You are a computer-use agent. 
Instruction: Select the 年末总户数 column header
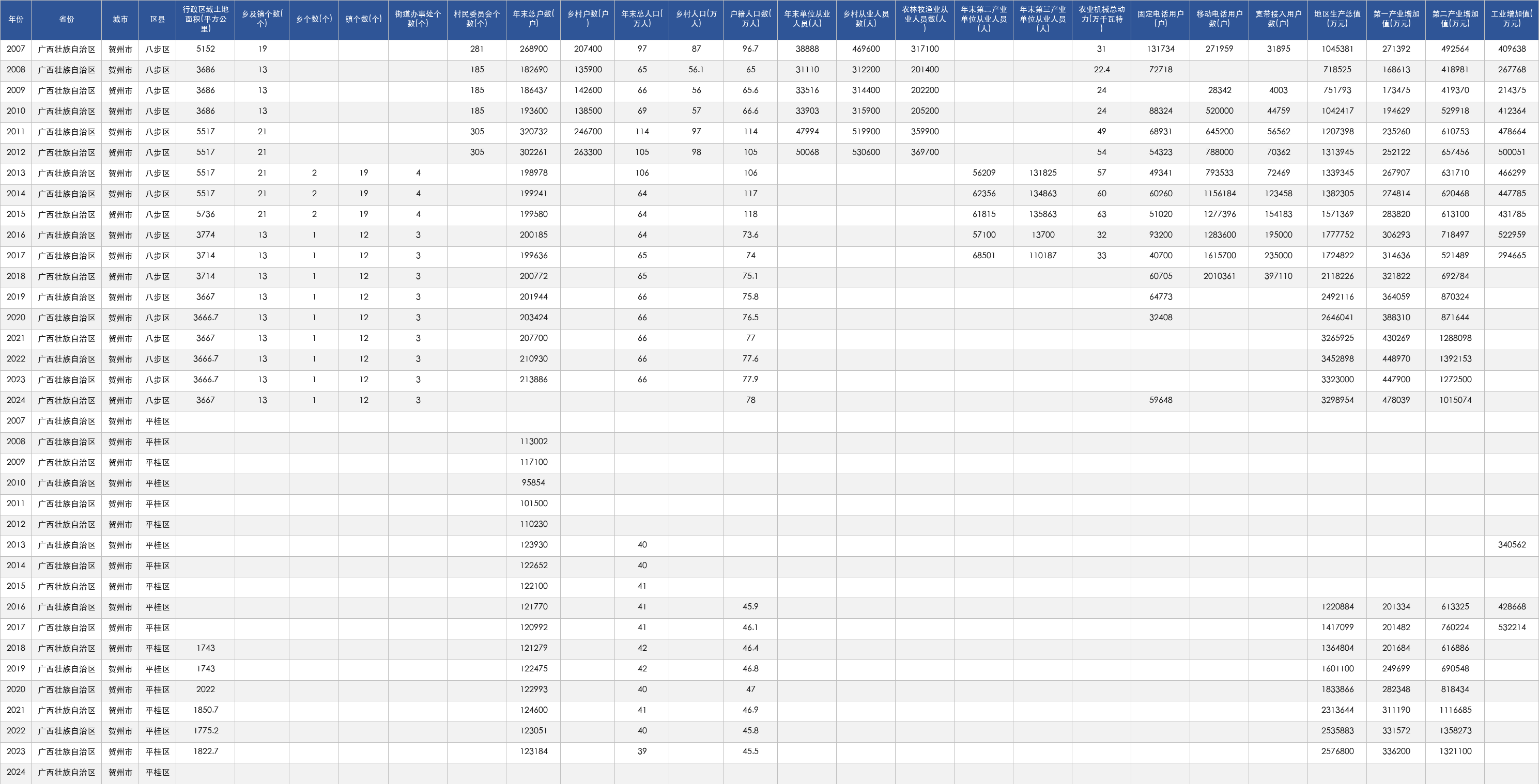[x=533, y=20]
